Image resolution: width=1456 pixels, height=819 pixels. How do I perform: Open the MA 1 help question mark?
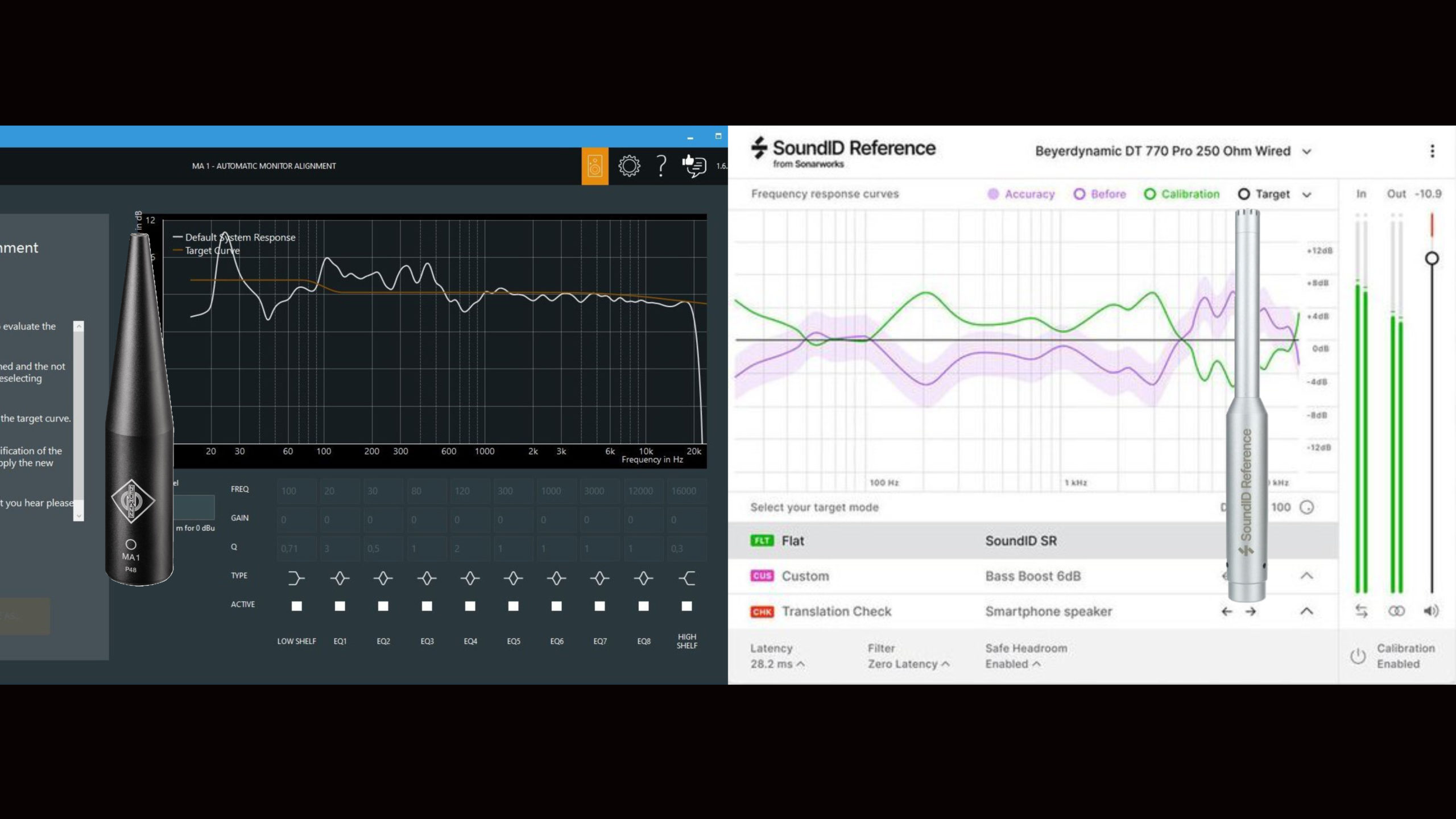pyautogui.click(x=661, y=166)
